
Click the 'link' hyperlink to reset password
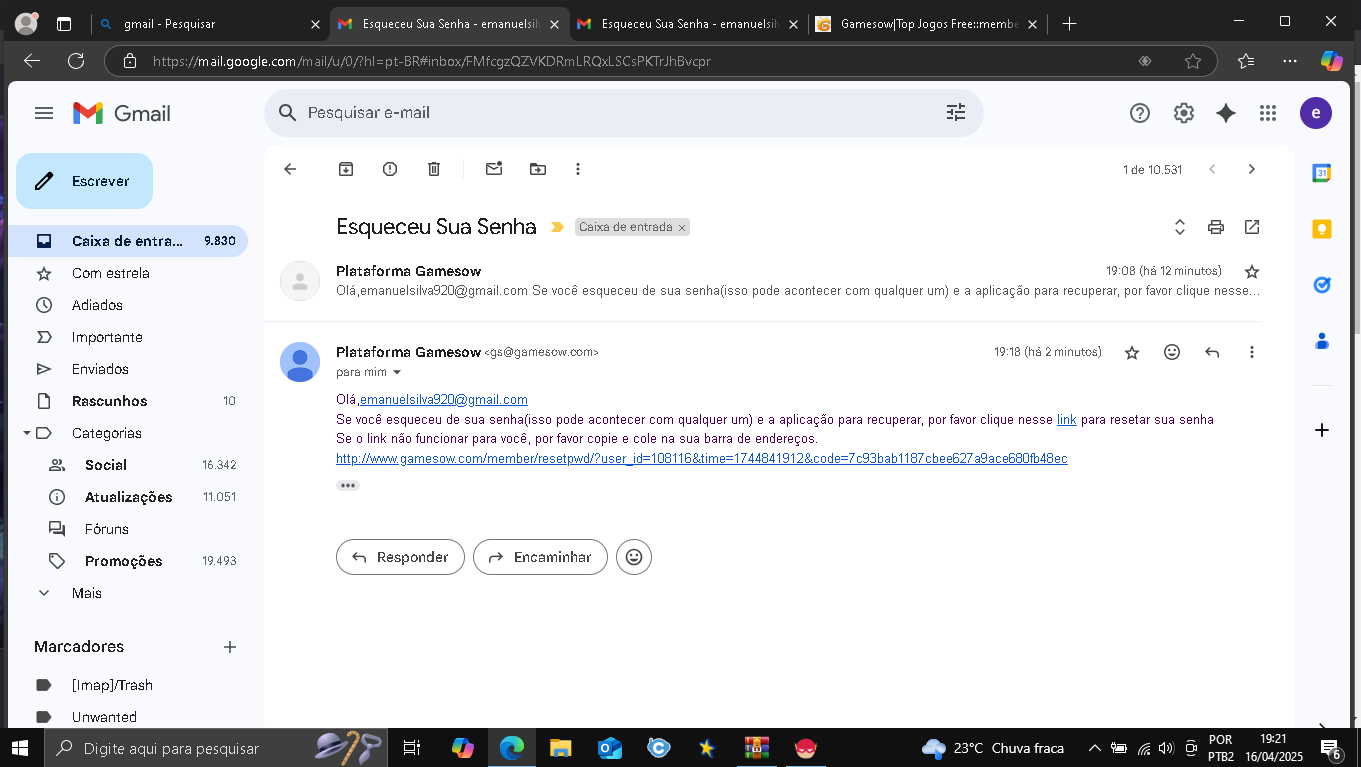click(1067, 419)
